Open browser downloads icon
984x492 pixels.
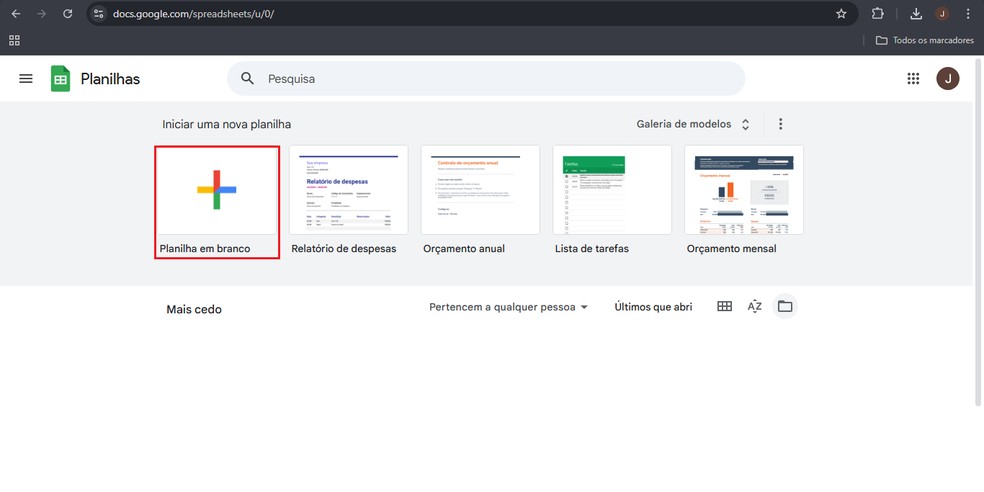click(916, 13)
